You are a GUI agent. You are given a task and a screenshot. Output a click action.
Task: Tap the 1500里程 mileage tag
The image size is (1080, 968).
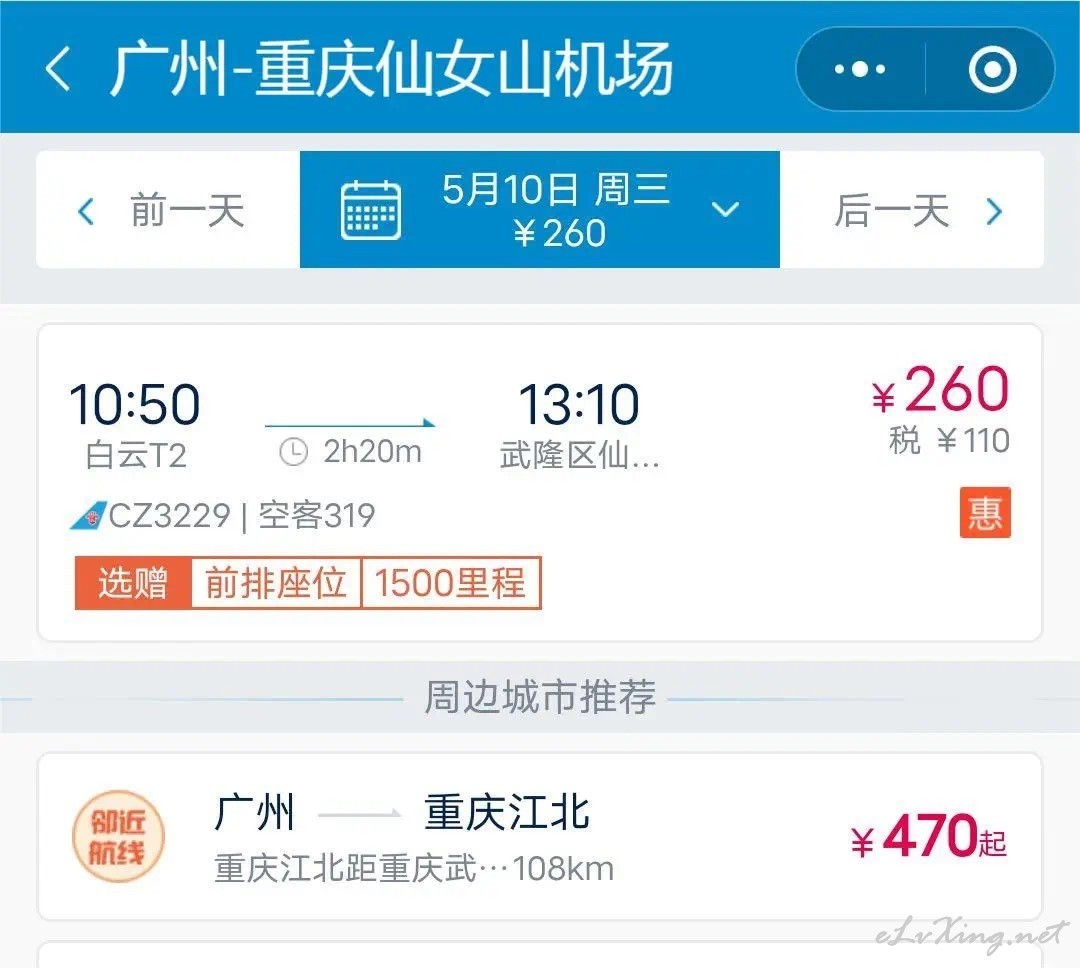(x=450, y=583)
